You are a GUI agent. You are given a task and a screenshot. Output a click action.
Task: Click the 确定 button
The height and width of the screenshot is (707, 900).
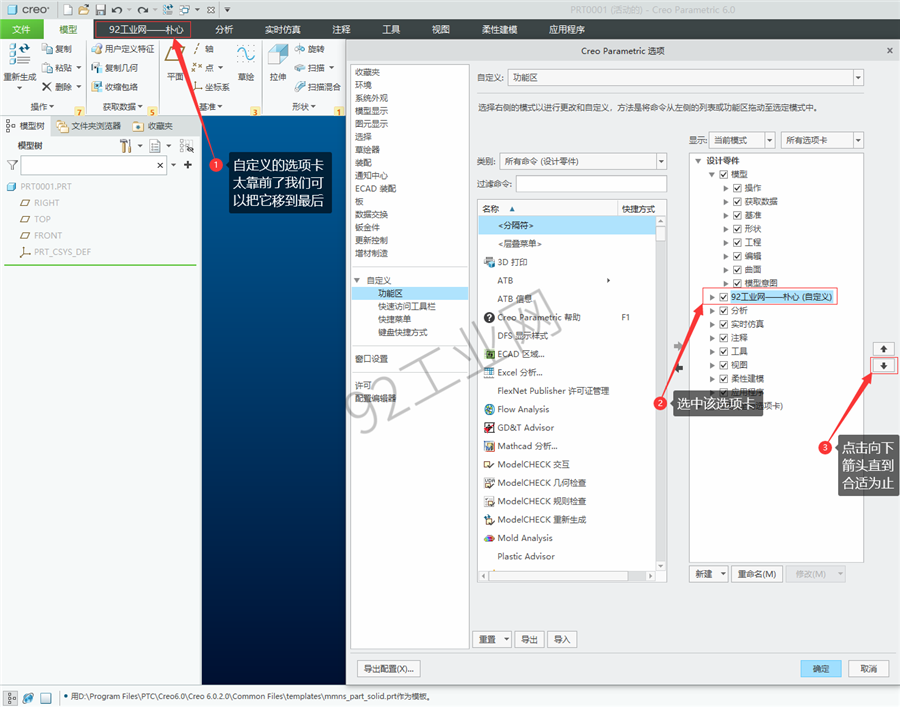821,669
